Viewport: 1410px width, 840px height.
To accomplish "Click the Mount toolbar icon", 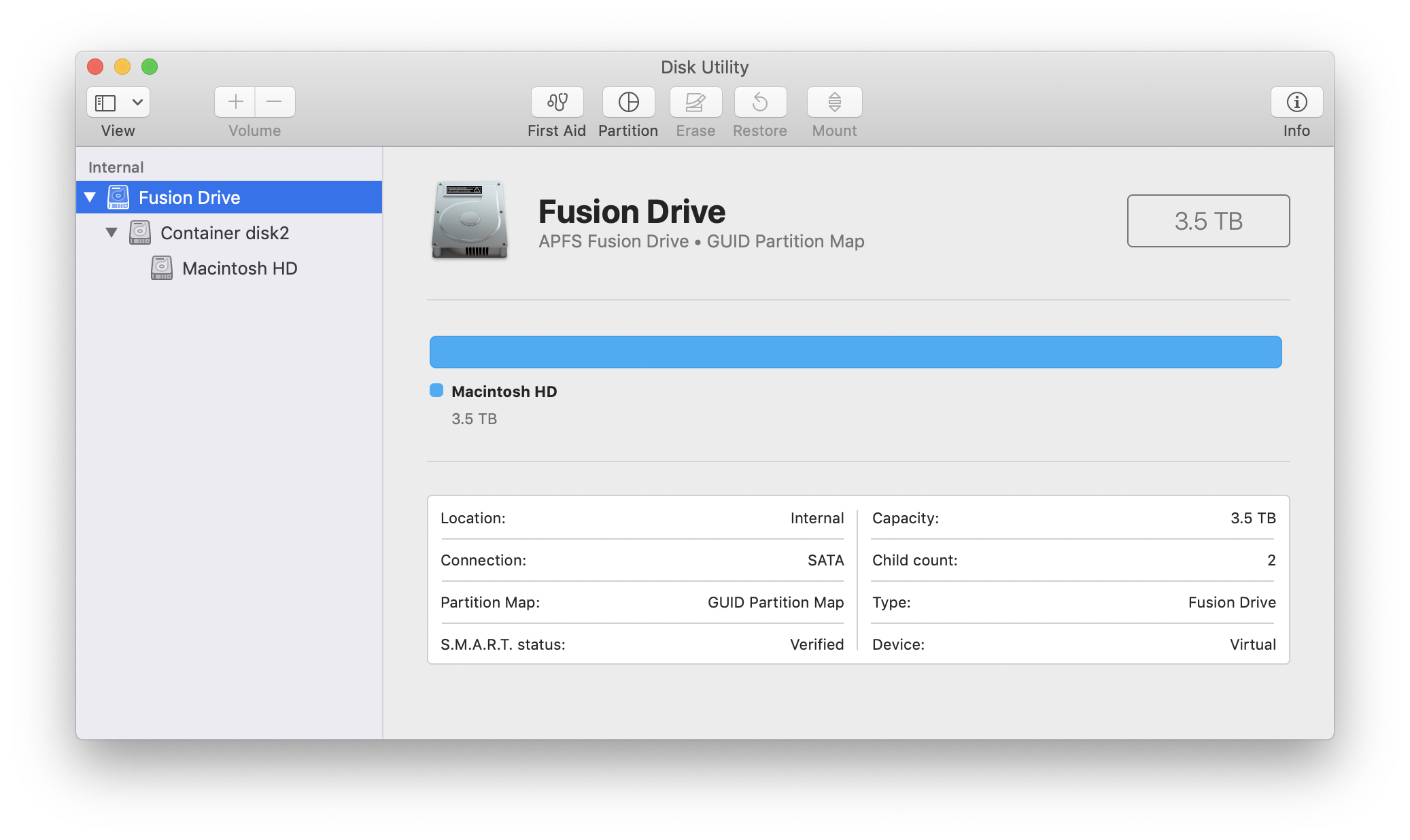I will click(x=834, y=102).
